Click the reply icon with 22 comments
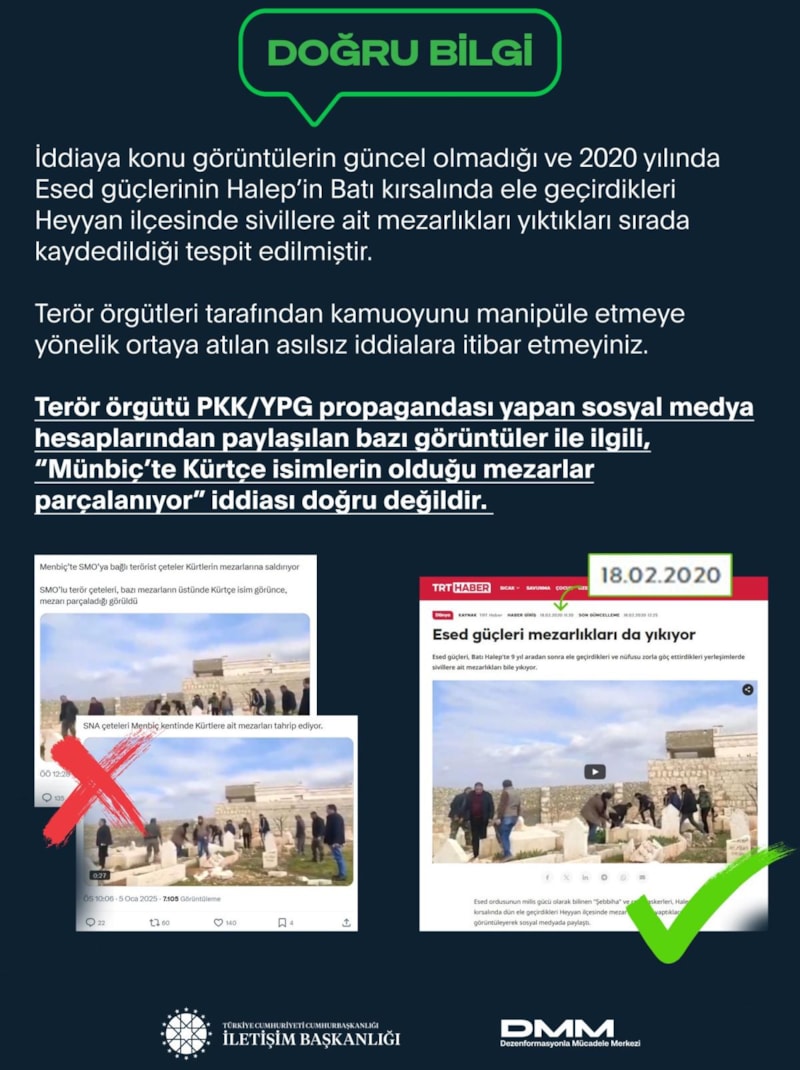This screenshot has width=800, height=1070. tap(90, 923)
